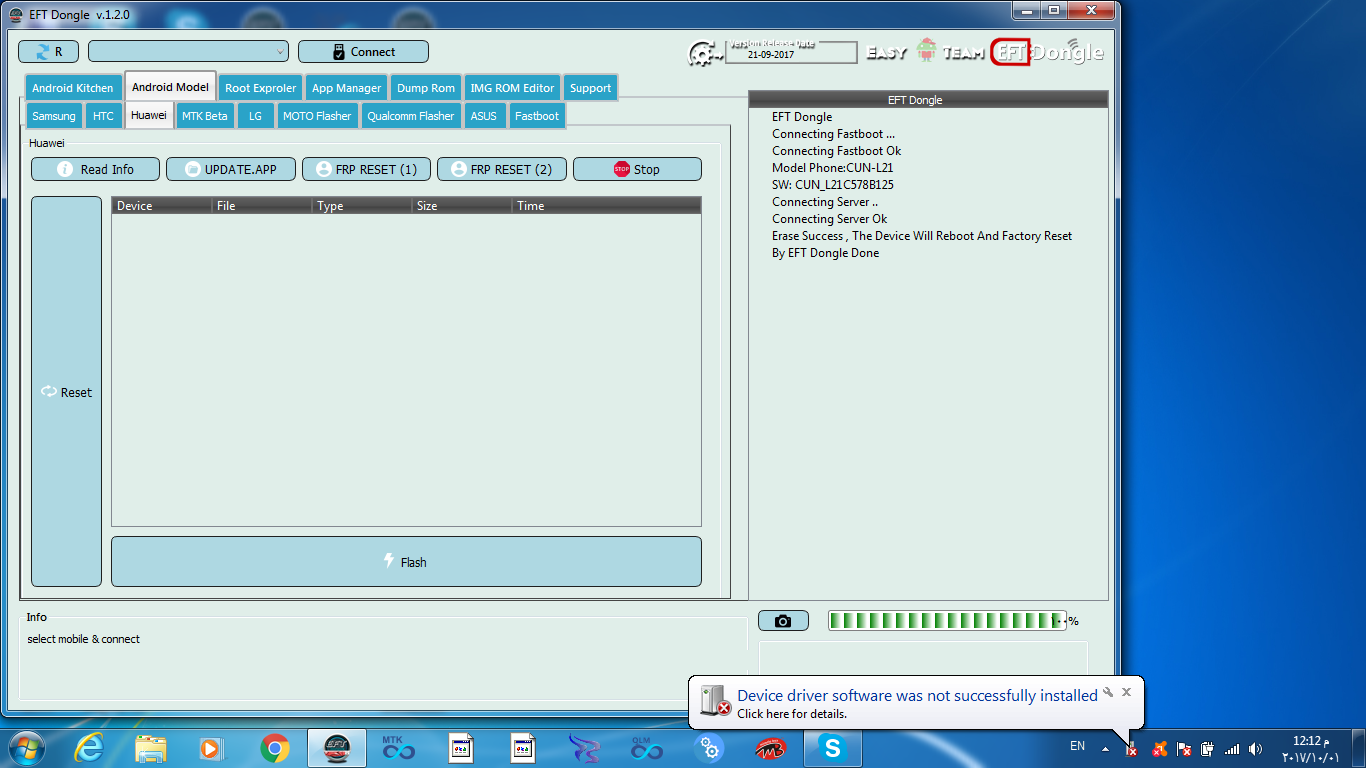Click the green progress bar

click(x=947, y=621)
